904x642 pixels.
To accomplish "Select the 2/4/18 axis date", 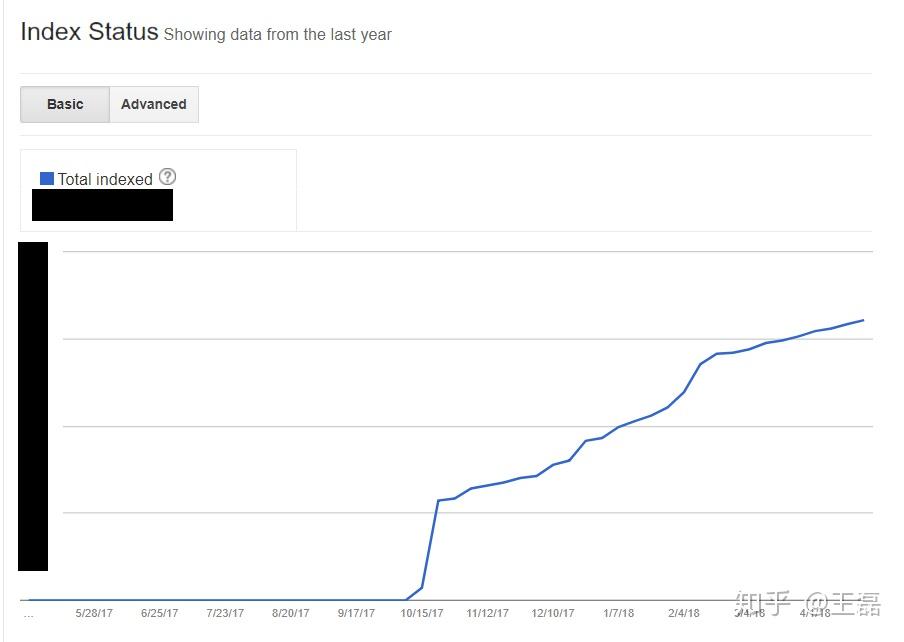I will 684,613.
